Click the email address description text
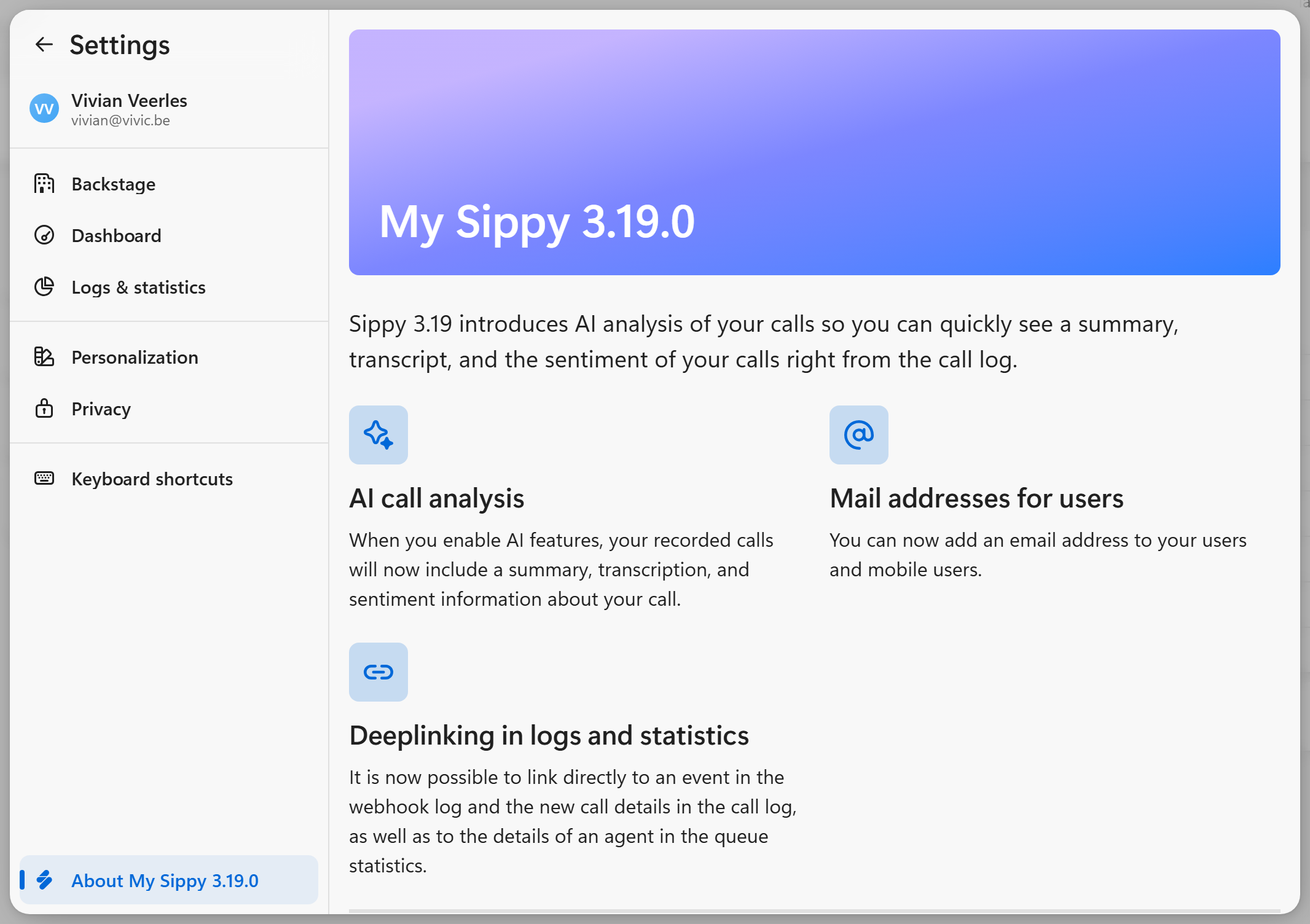Viewport: 1310px width, 924px height. pyautogui.click(x=1038, y=555)
